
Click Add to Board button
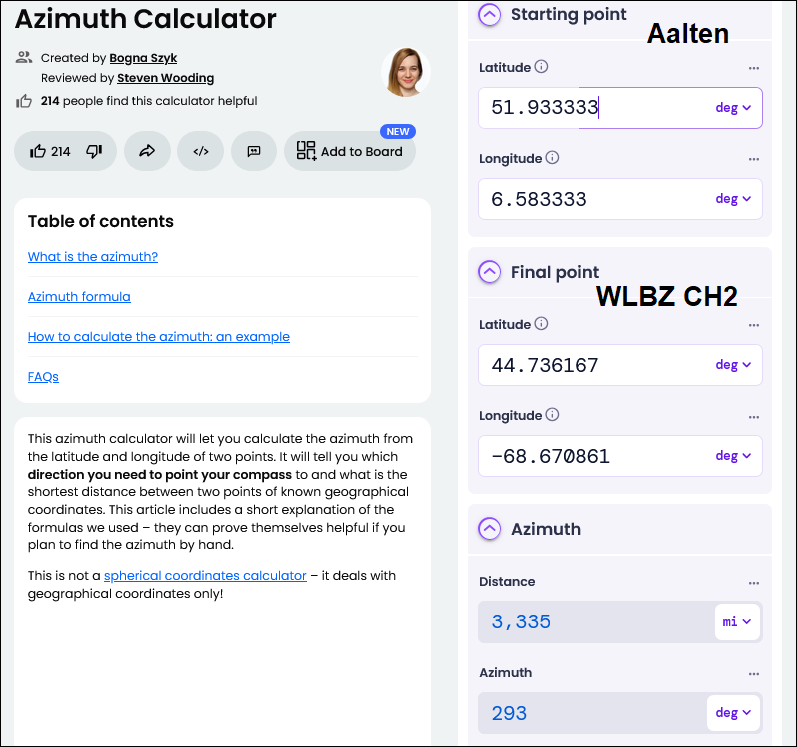pyautogui.click(x=350, y=151)
